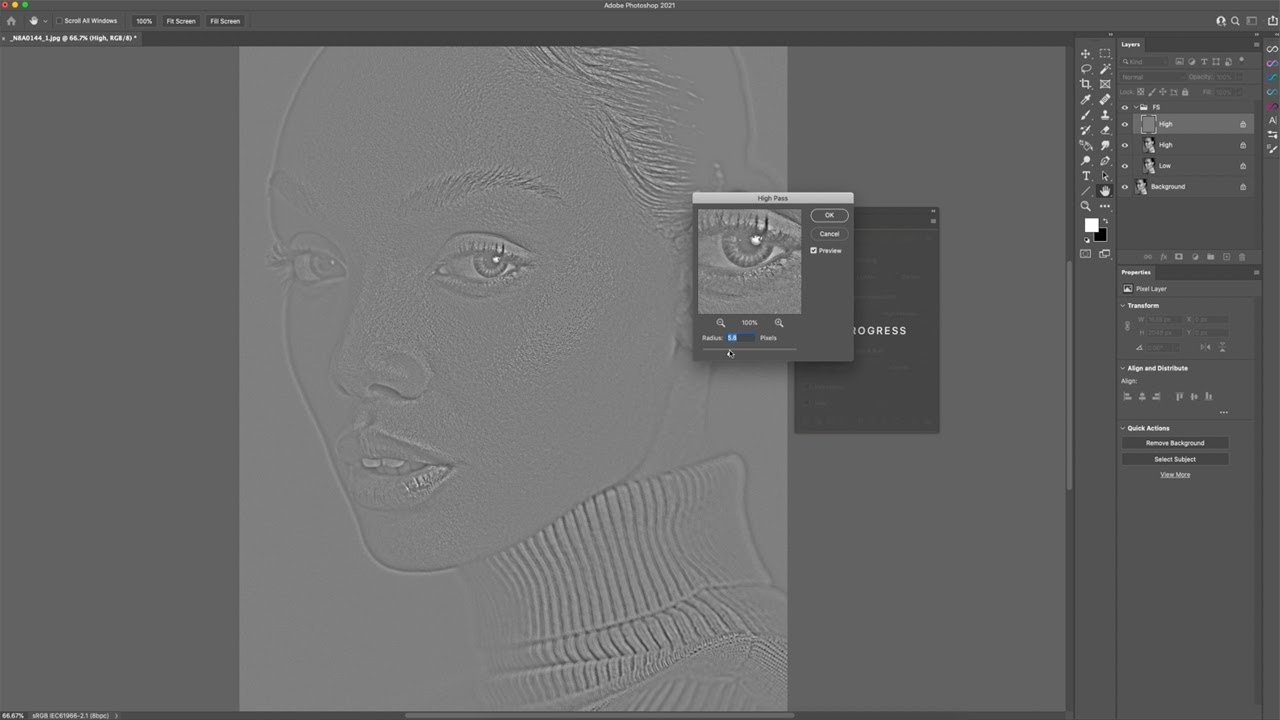This screenshot has height=720, width=1280.
Task: Select the Eyedropper tool
Action: coord(1086,100)
